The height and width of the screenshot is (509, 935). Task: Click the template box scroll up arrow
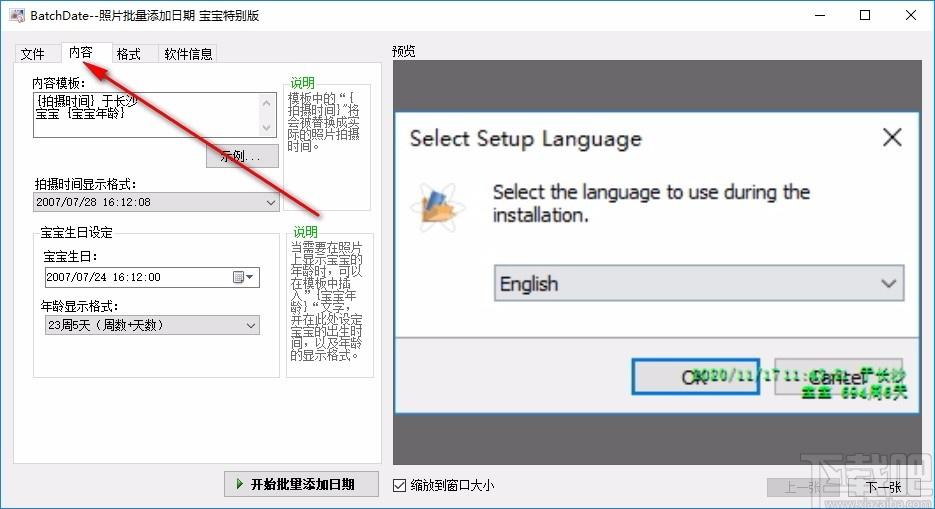(267, 103)
